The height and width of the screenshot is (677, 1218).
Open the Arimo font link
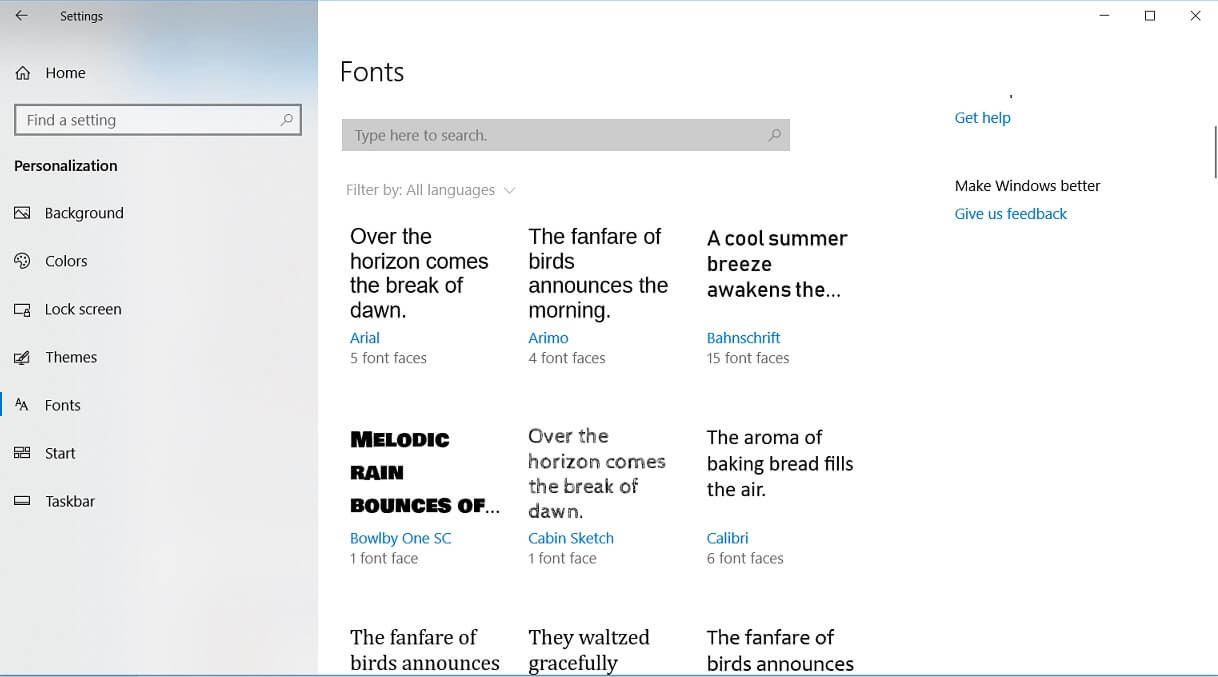pos(548,338)
